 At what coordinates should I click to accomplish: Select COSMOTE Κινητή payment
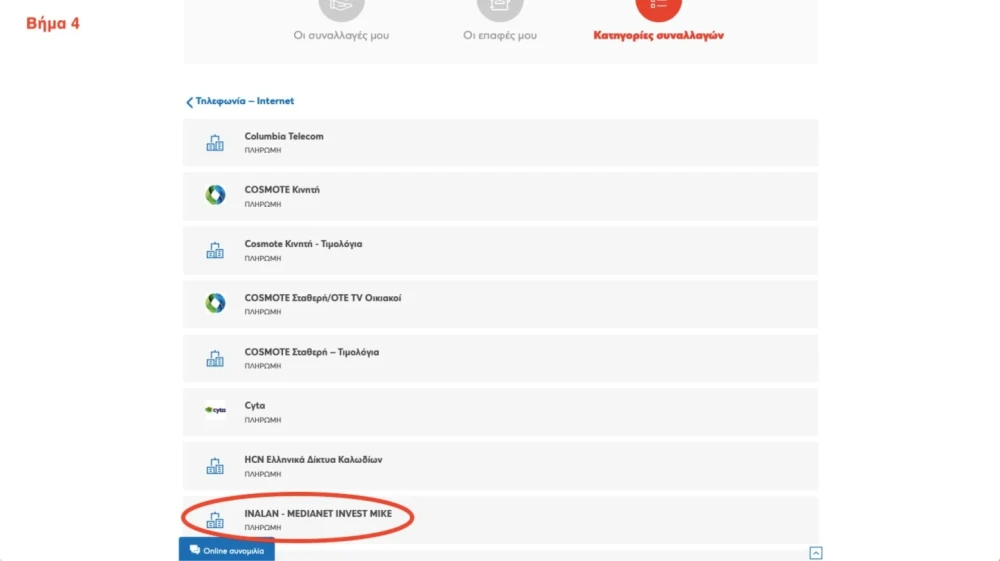(x=500, y=196)
